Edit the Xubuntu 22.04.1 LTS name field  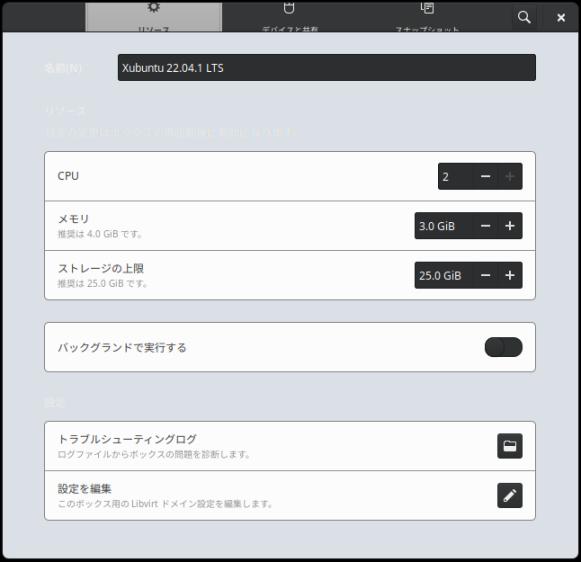(x=326, y=68)
